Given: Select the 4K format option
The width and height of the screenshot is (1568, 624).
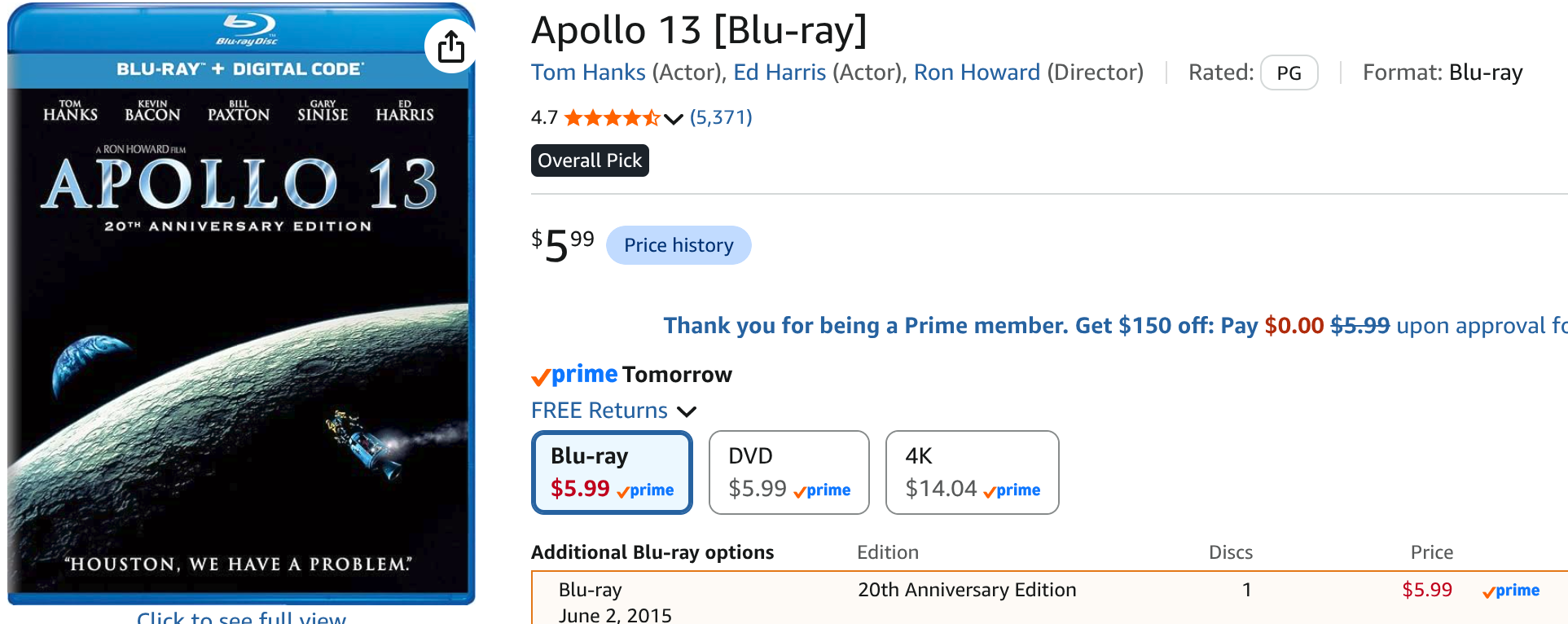Looking at the screenshot, I should point(973,472).
